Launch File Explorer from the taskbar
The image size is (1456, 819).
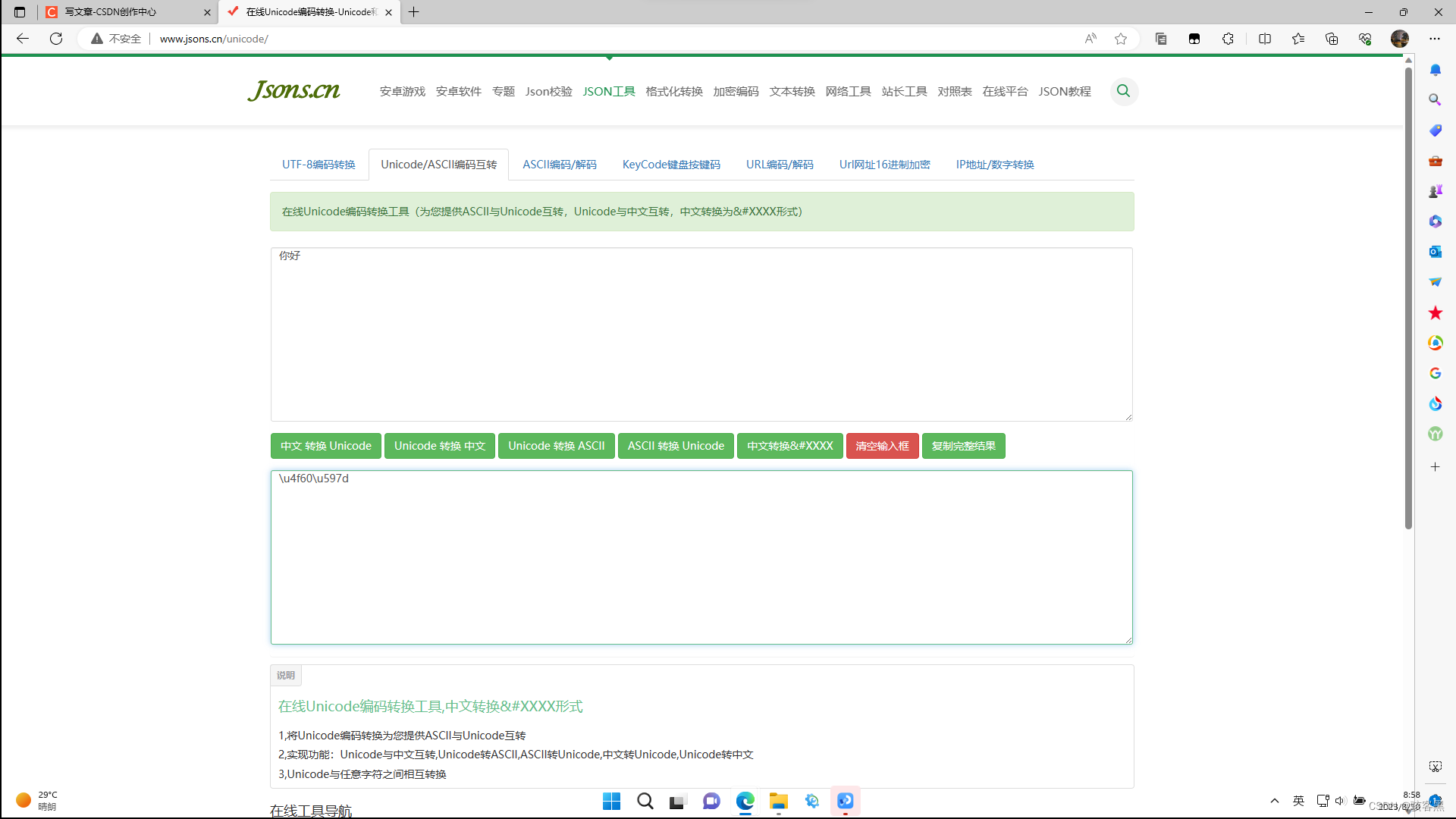point(779,801)
